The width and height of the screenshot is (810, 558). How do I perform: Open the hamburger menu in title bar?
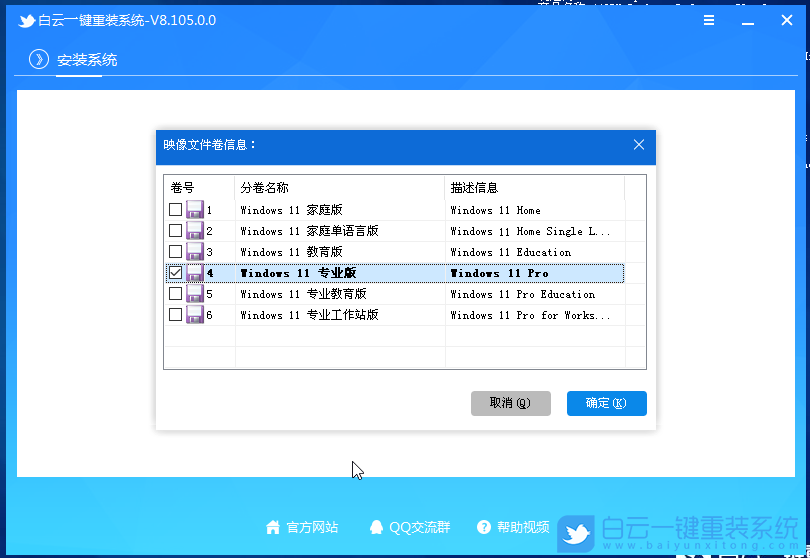709,20
